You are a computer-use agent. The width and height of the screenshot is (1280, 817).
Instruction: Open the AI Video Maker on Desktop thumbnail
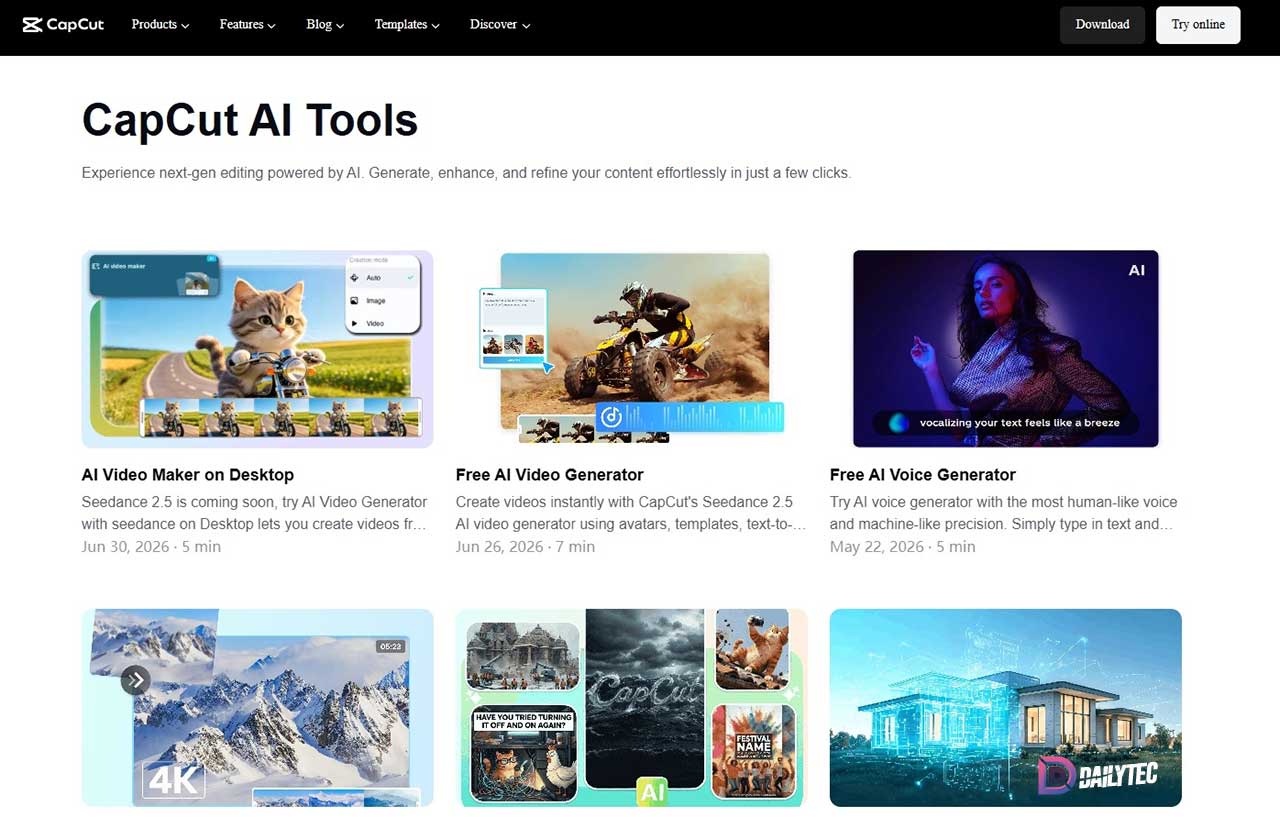coord(257,349)
